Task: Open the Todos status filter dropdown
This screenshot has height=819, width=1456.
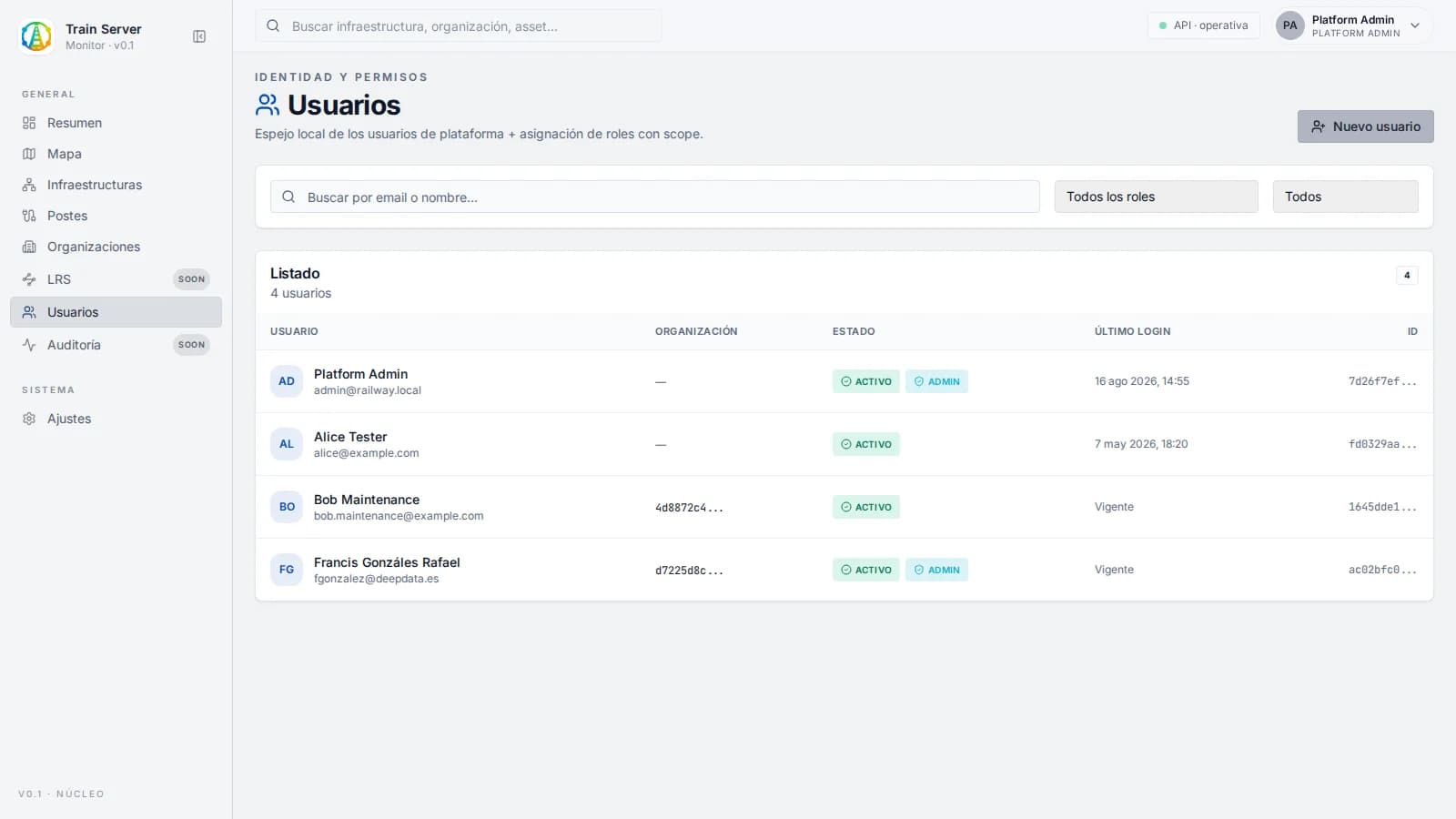Action: [x=1345, y=197]
